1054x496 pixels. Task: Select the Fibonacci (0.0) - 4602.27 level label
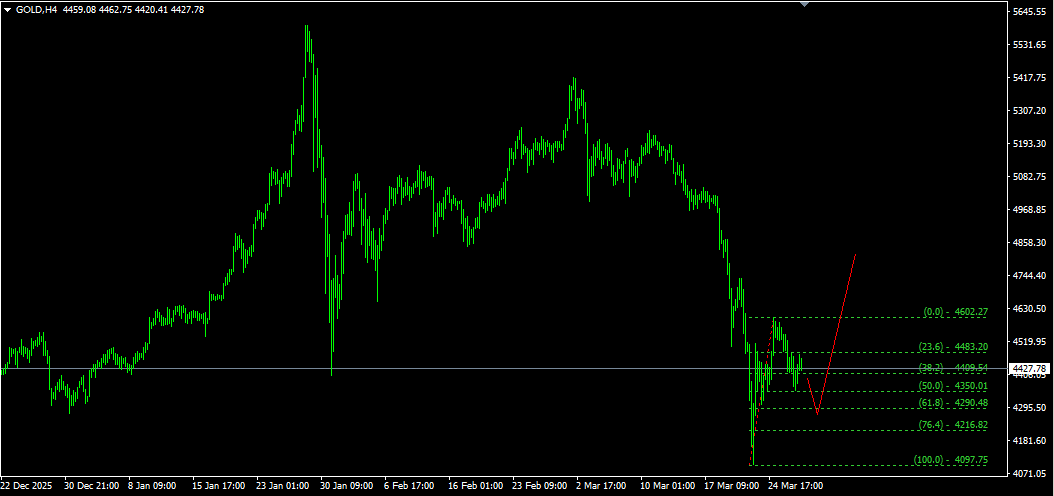(x=955, y=312)
